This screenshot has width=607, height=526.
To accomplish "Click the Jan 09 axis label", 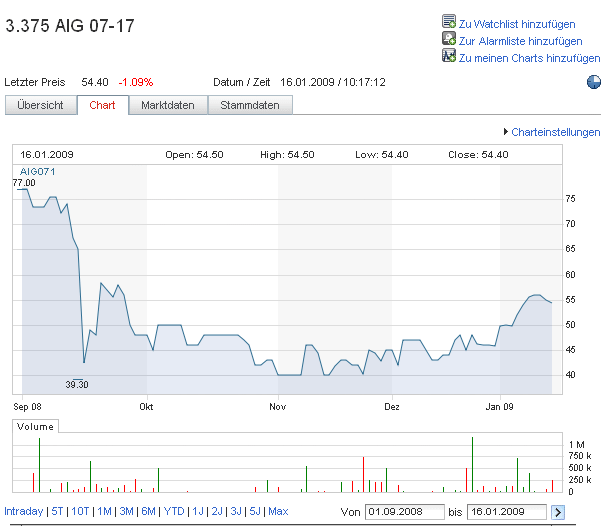I will (499, 407).
